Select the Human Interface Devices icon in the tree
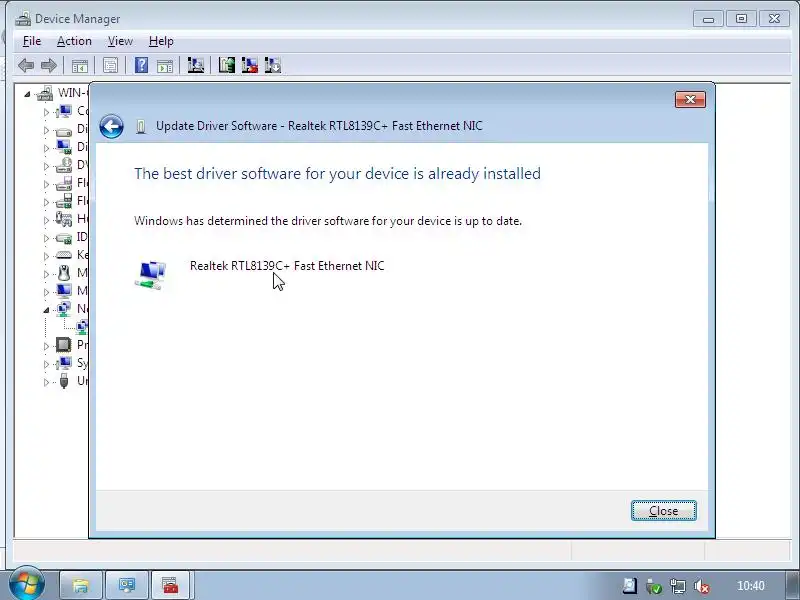This screenshot has height=600, width=800. [x=64, y=219]
